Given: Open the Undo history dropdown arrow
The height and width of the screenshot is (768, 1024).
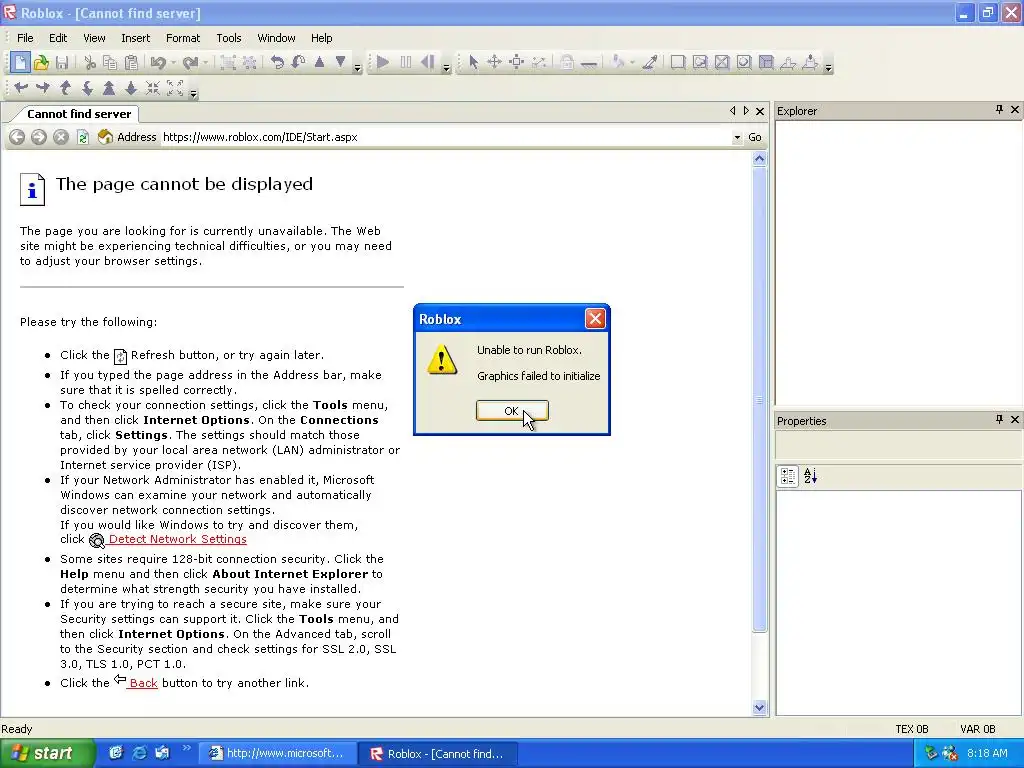Looking at the screenshot, I should (x=174, y=63).
